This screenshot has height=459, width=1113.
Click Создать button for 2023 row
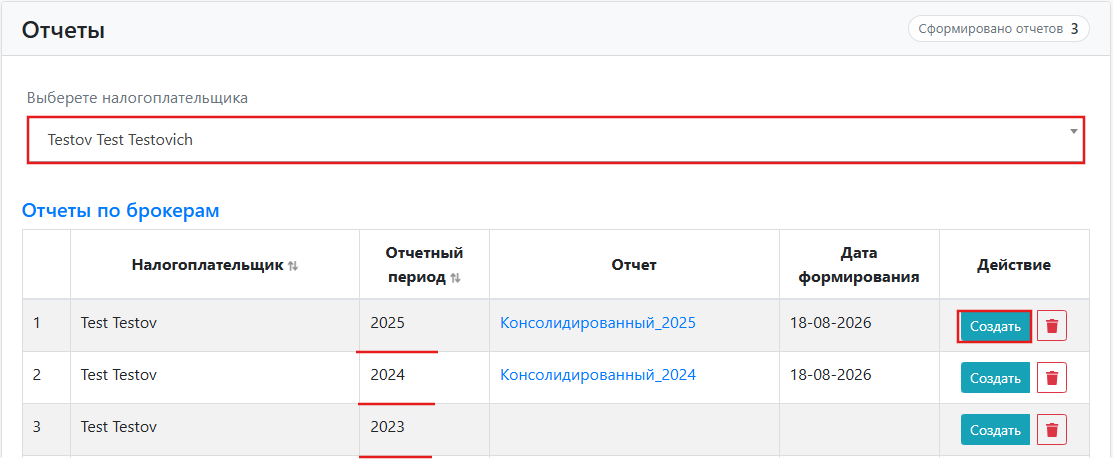click(x=995, y=430)
